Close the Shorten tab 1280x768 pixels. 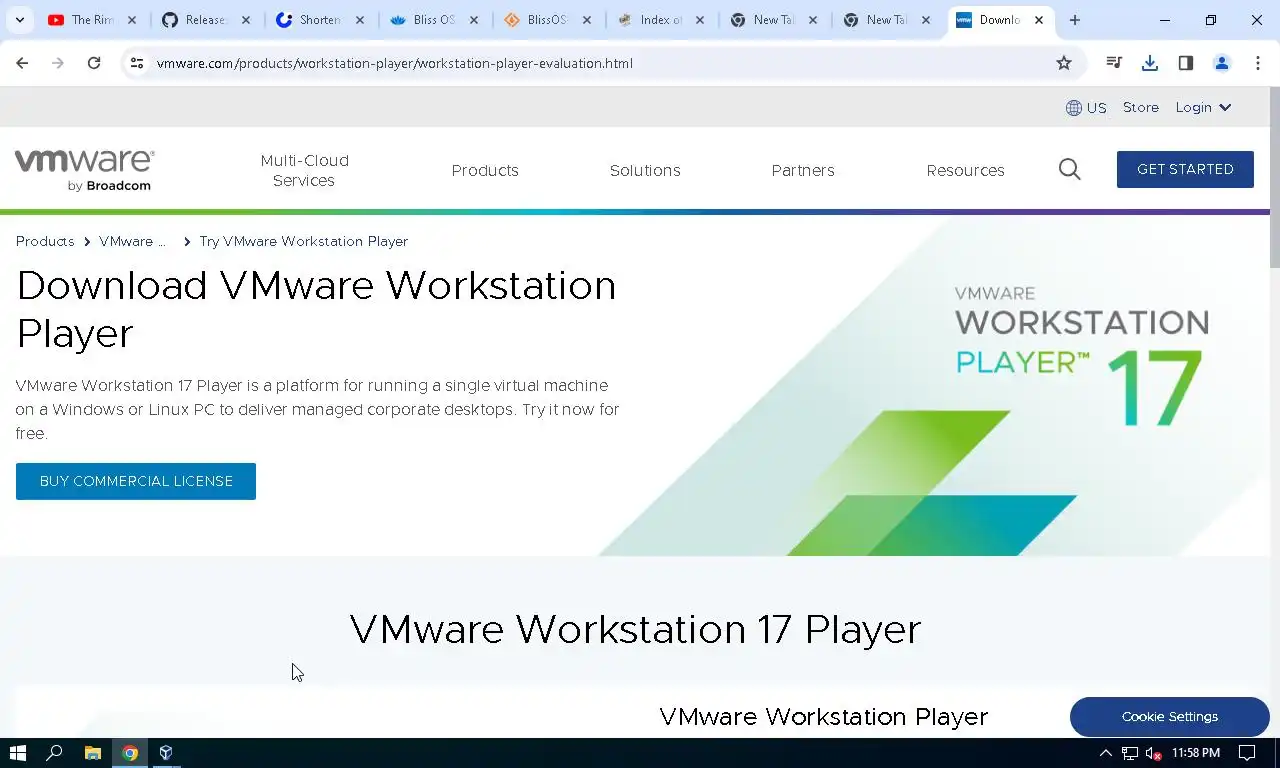pos(360,20)
